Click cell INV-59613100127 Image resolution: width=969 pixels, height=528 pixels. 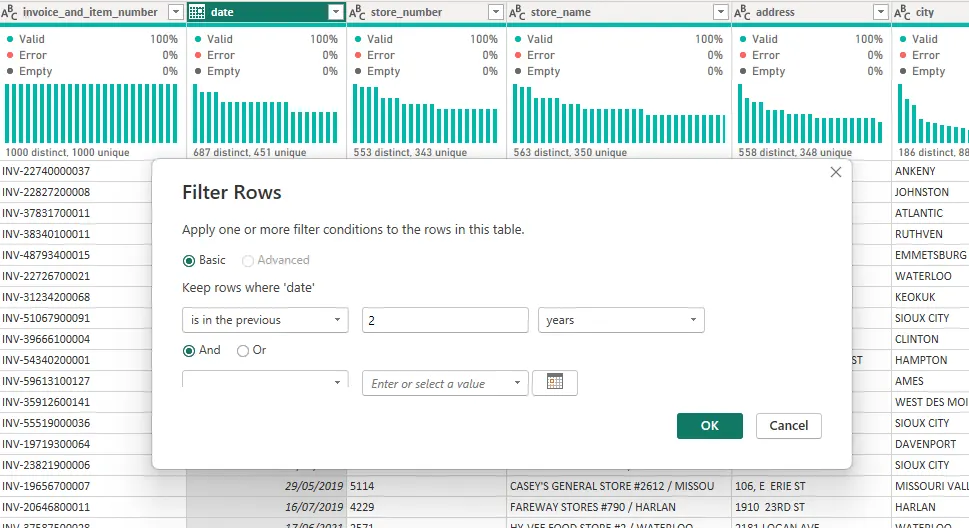coord(76,381)
